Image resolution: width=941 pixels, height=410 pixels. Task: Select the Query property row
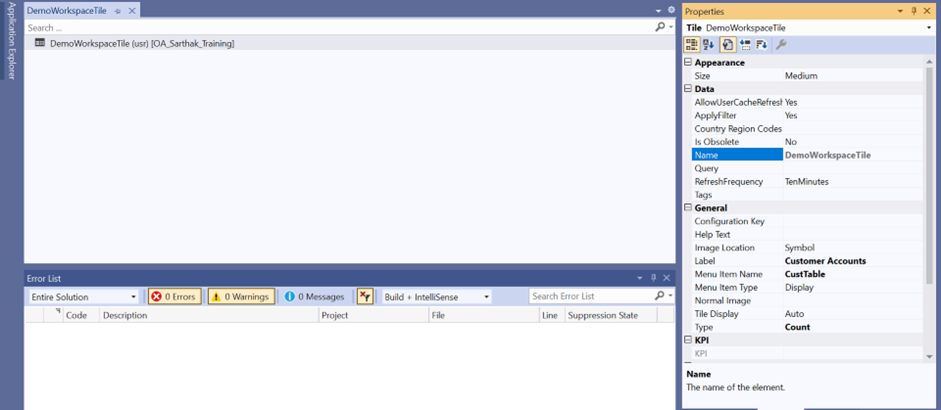point(808,168)
